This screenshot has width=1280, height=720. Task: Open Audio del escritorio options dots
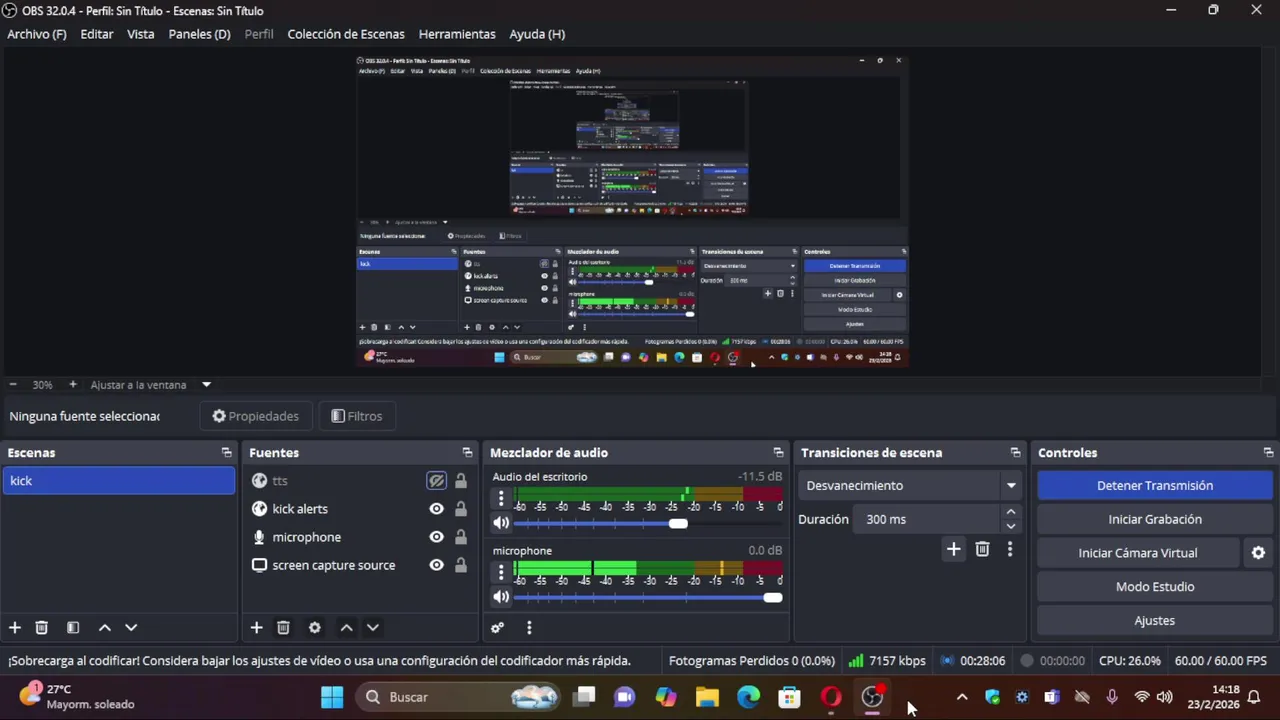501,498
